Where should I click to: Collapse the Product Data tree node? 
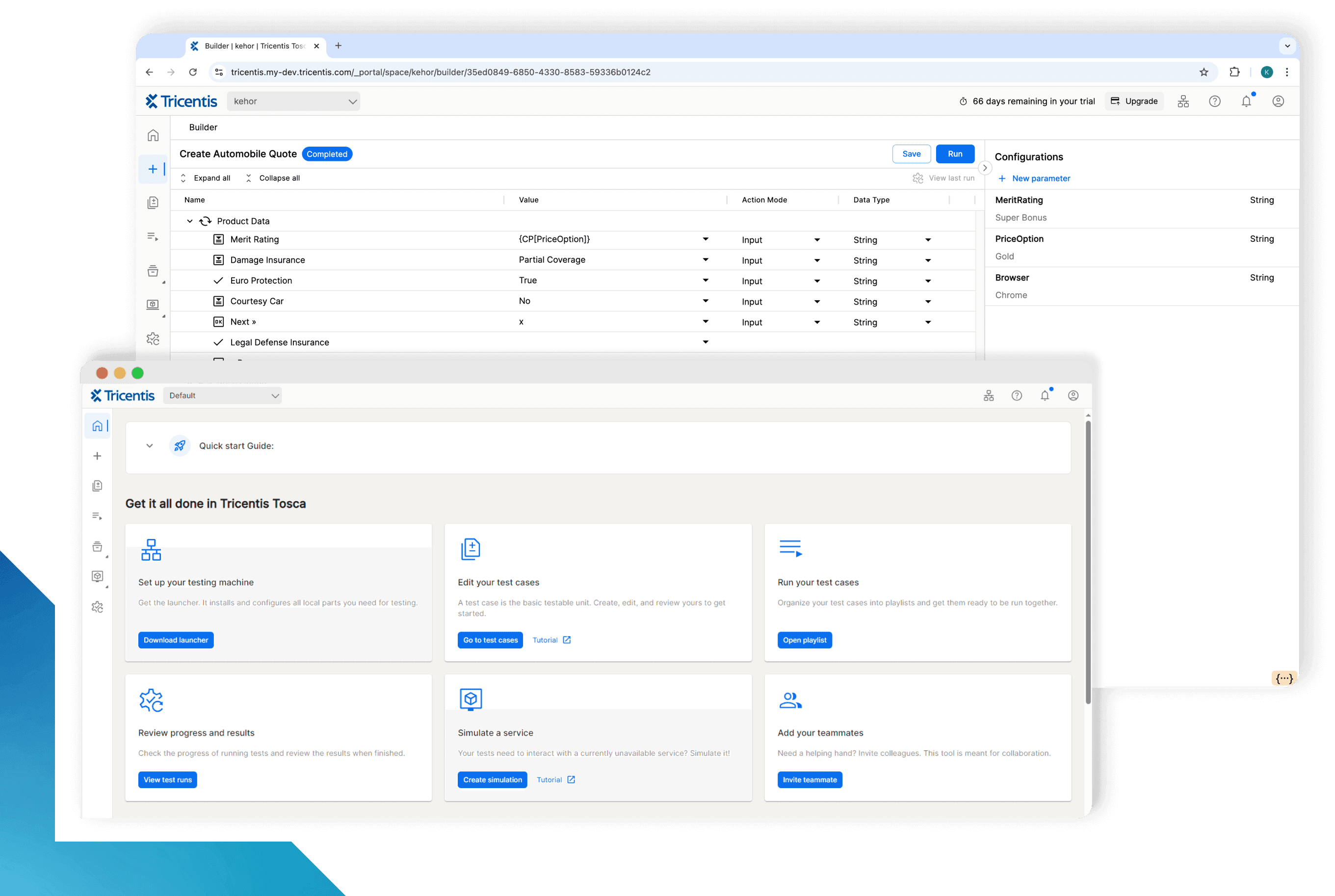(190, 221)
